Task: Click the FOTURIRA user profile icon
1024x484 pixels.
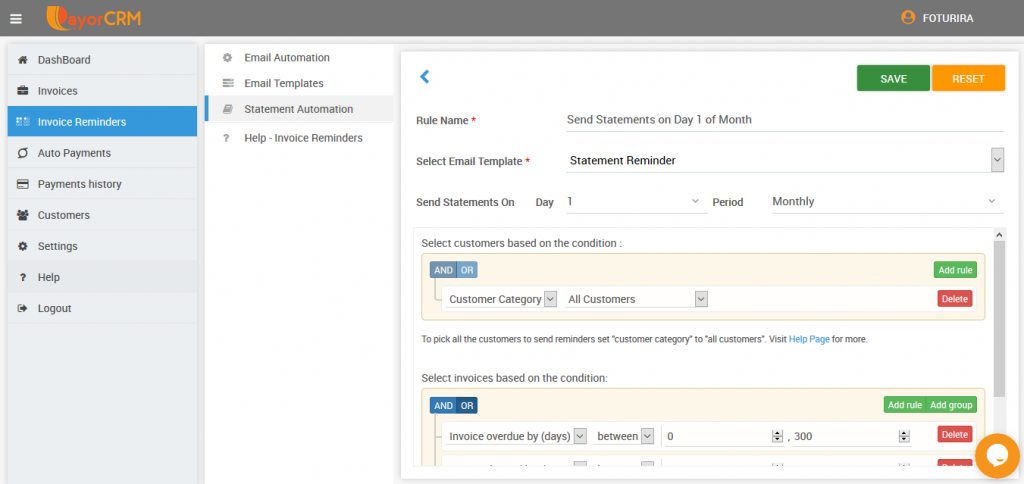Action: [x=908, y=18]
